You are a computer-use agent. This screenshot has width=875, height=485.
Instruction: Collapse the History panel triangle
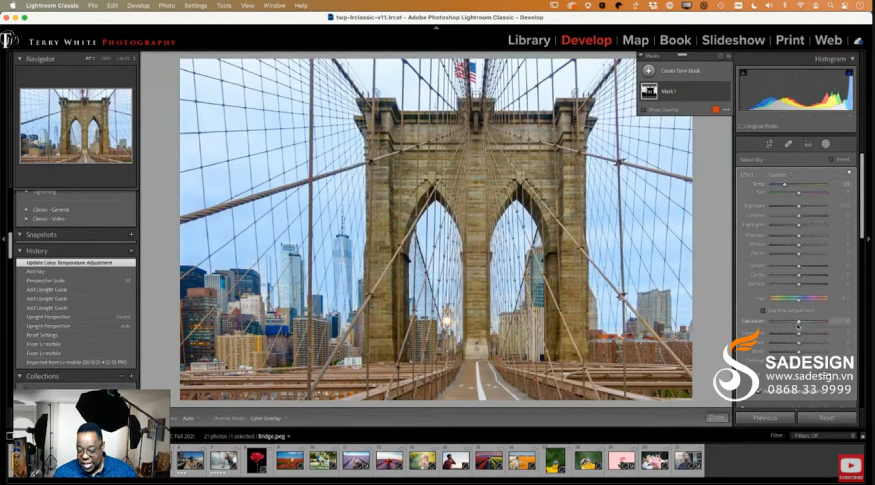(x=20, y=251)
